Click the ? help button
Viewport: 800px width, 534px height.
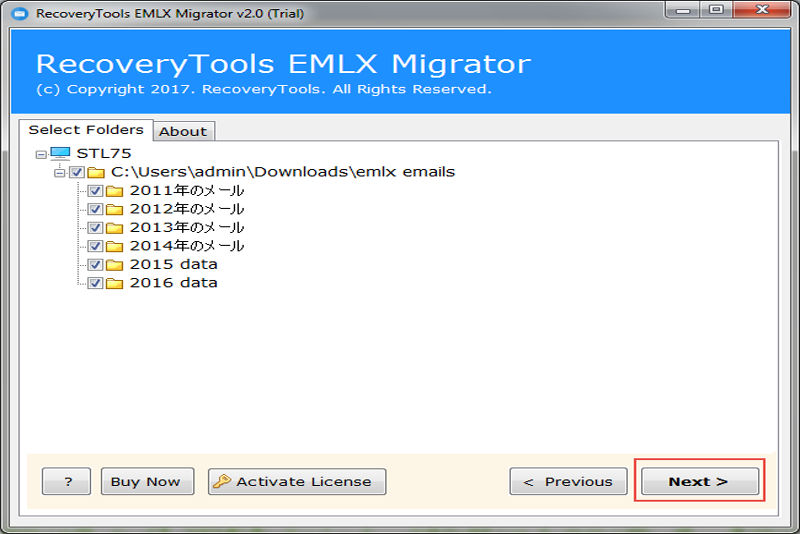click(66, 481)
